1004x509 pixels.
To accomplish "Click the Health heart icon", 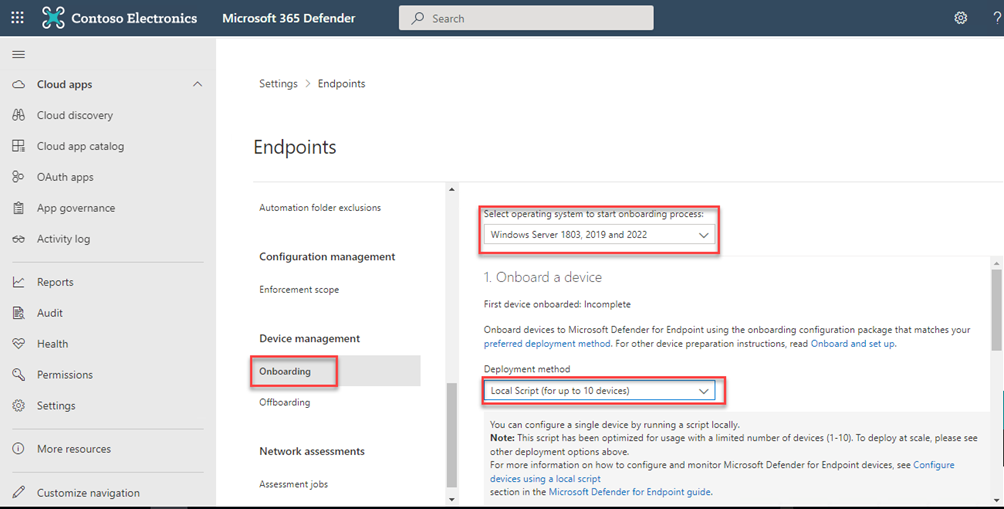I will coord(19,344).
